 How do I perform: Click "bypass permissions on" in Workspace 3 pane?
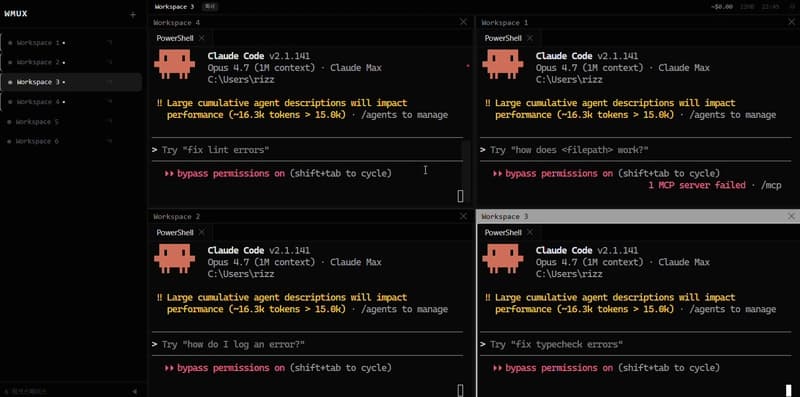559,368
